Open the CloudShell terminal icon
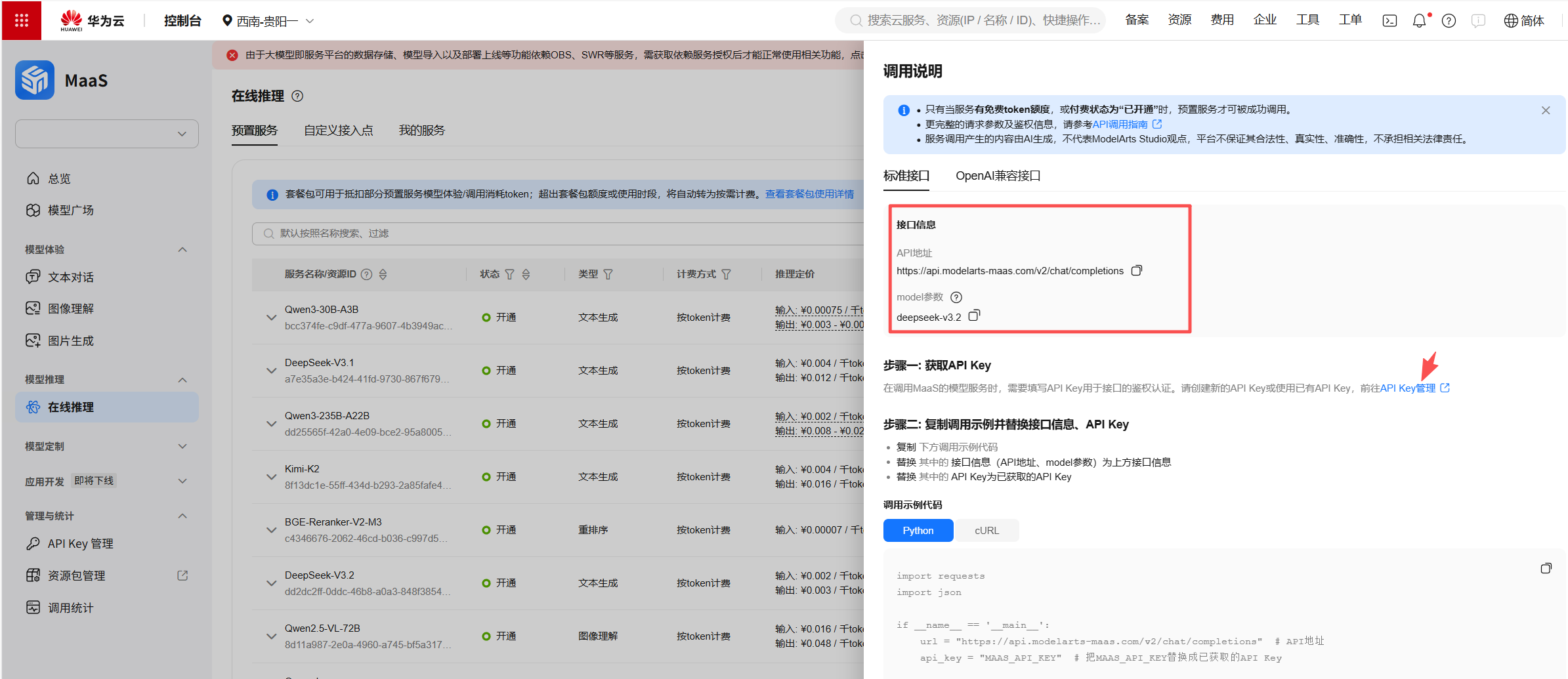The image size is (1568, 679). pyautogui.click(x=1389, y=21)
